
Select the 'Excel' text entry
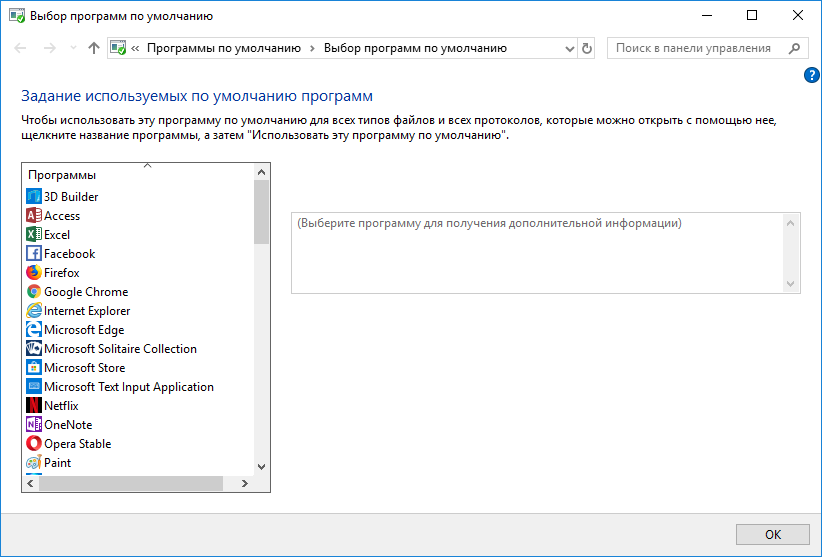[x=57, y=234]
